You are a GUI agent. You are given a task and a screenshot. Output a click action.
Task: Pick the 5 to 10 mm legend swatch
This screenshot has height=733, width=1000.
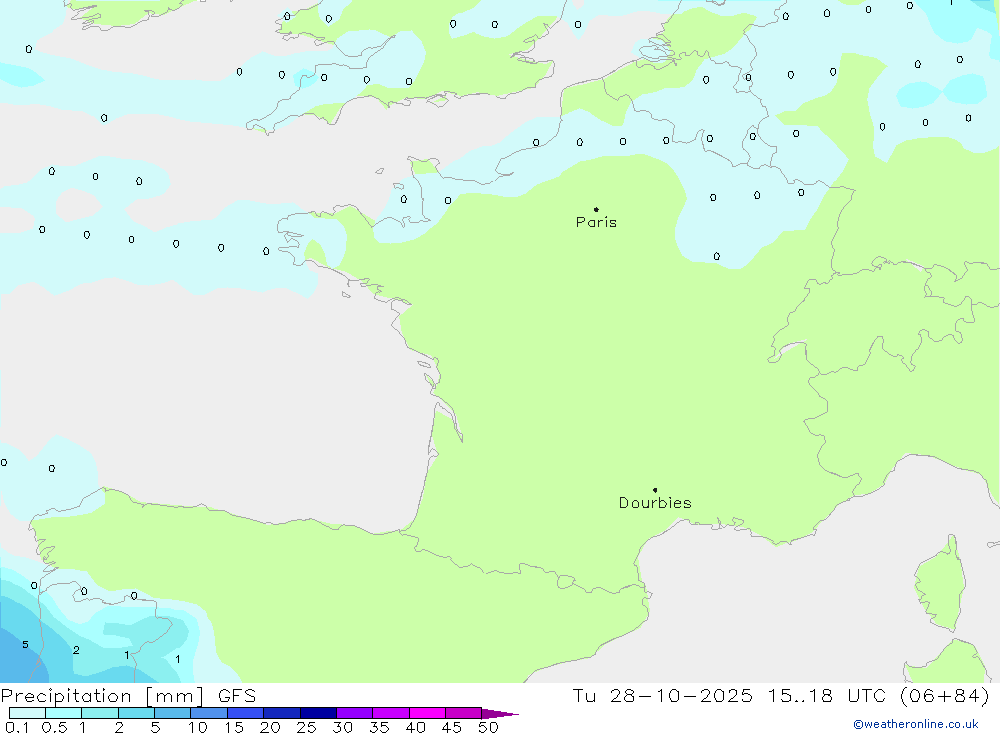(173, 713)
